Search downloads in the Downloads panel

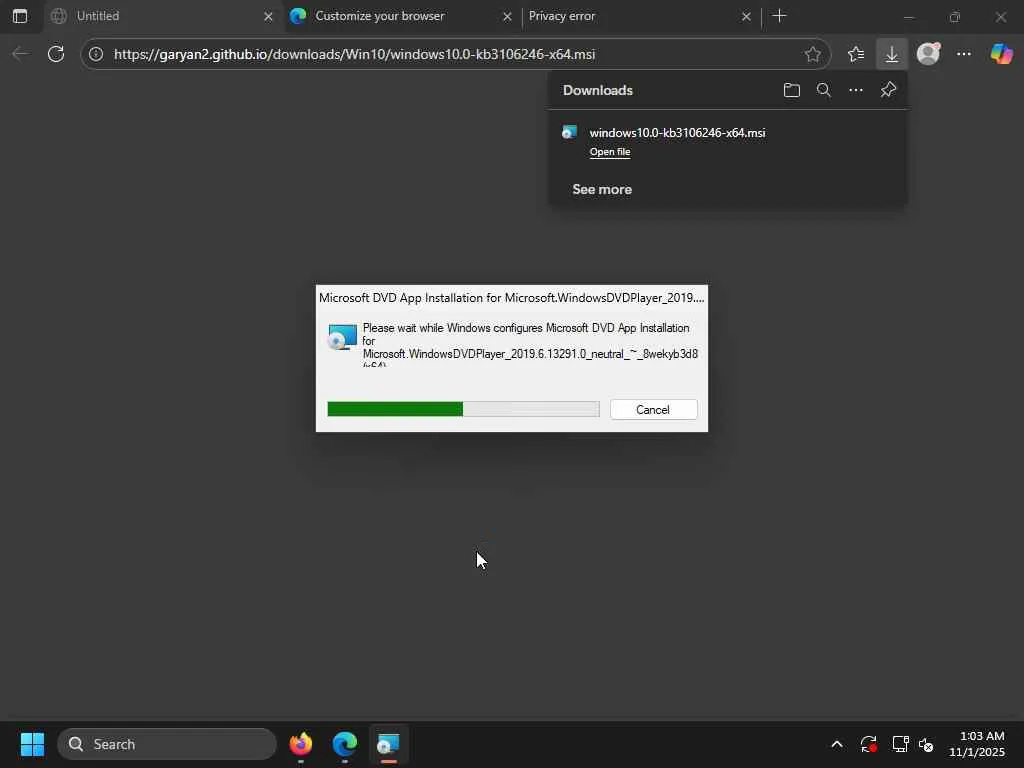(x=824, y=90)
